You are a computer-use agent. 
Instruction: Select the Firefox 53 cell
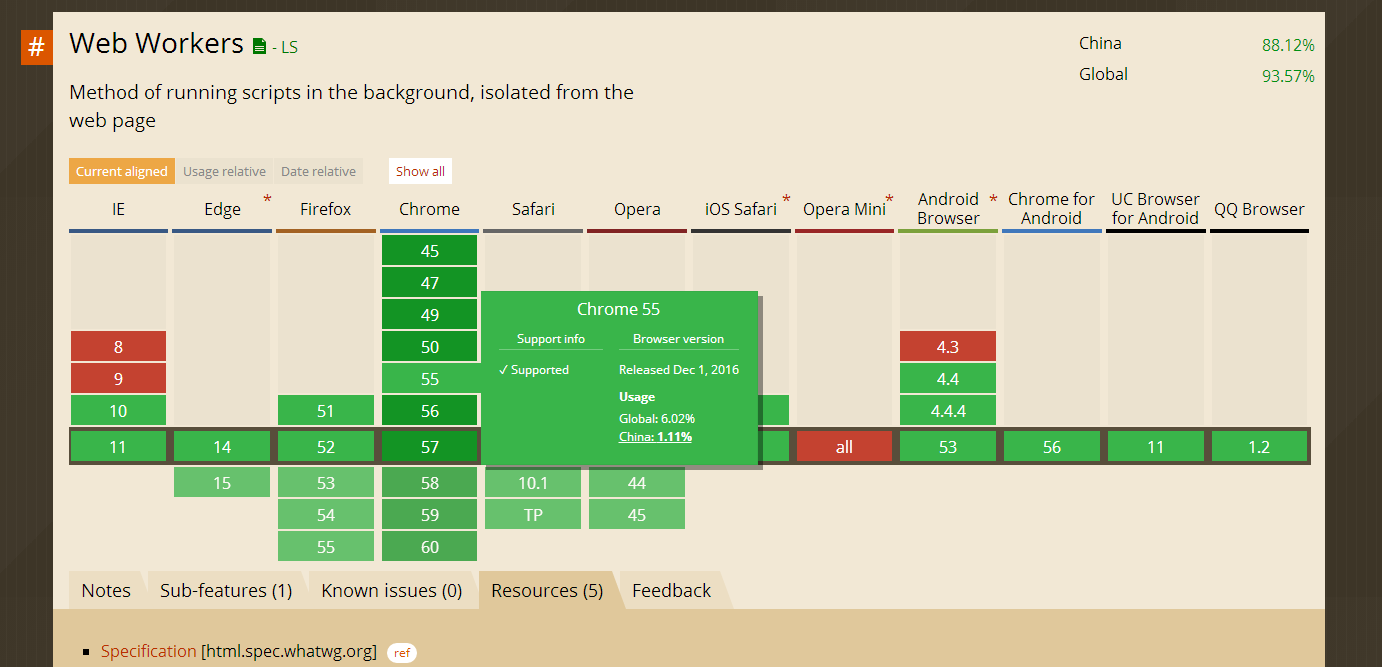(326, 483)
